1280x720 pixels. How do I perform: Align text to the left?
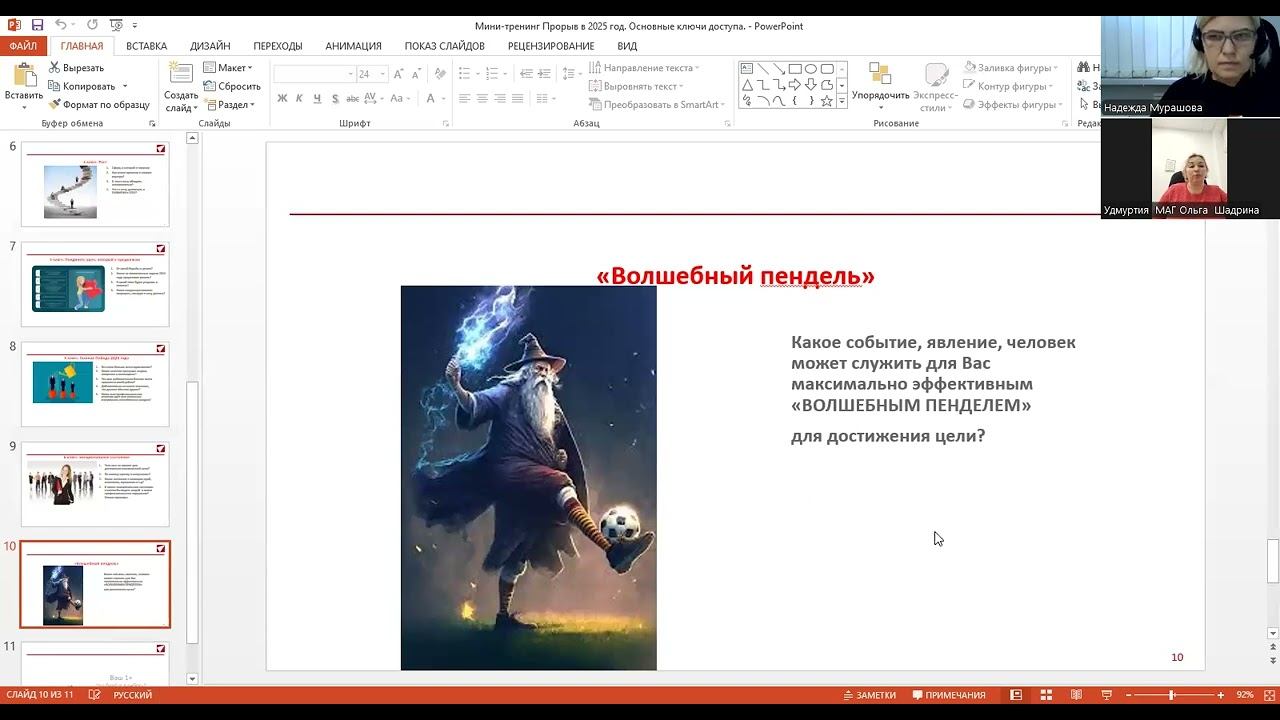(x=464, y=99)
